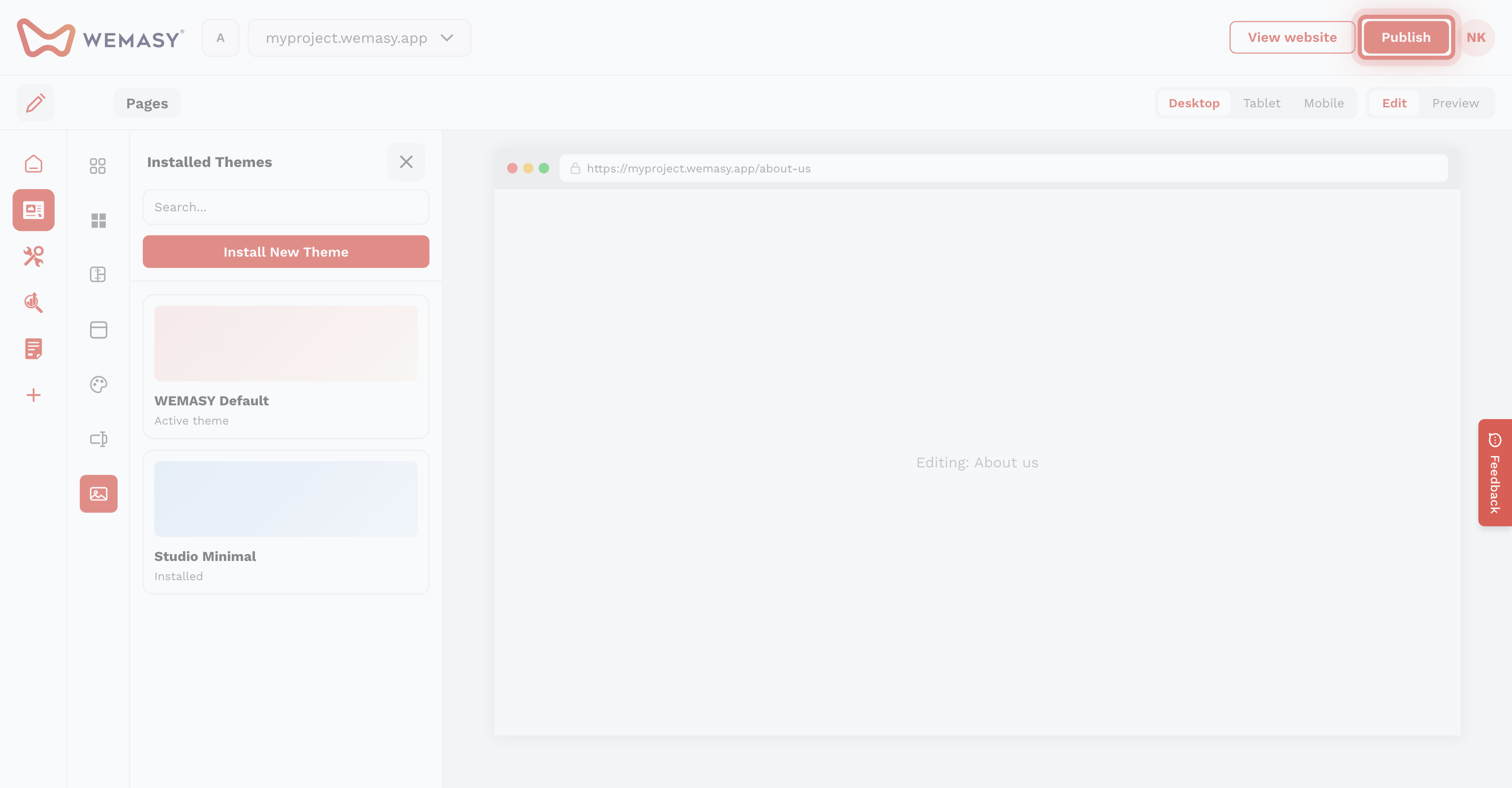Screen dimensions: 1512x788
Task: Click the A language button
Action: pos(220,37)
